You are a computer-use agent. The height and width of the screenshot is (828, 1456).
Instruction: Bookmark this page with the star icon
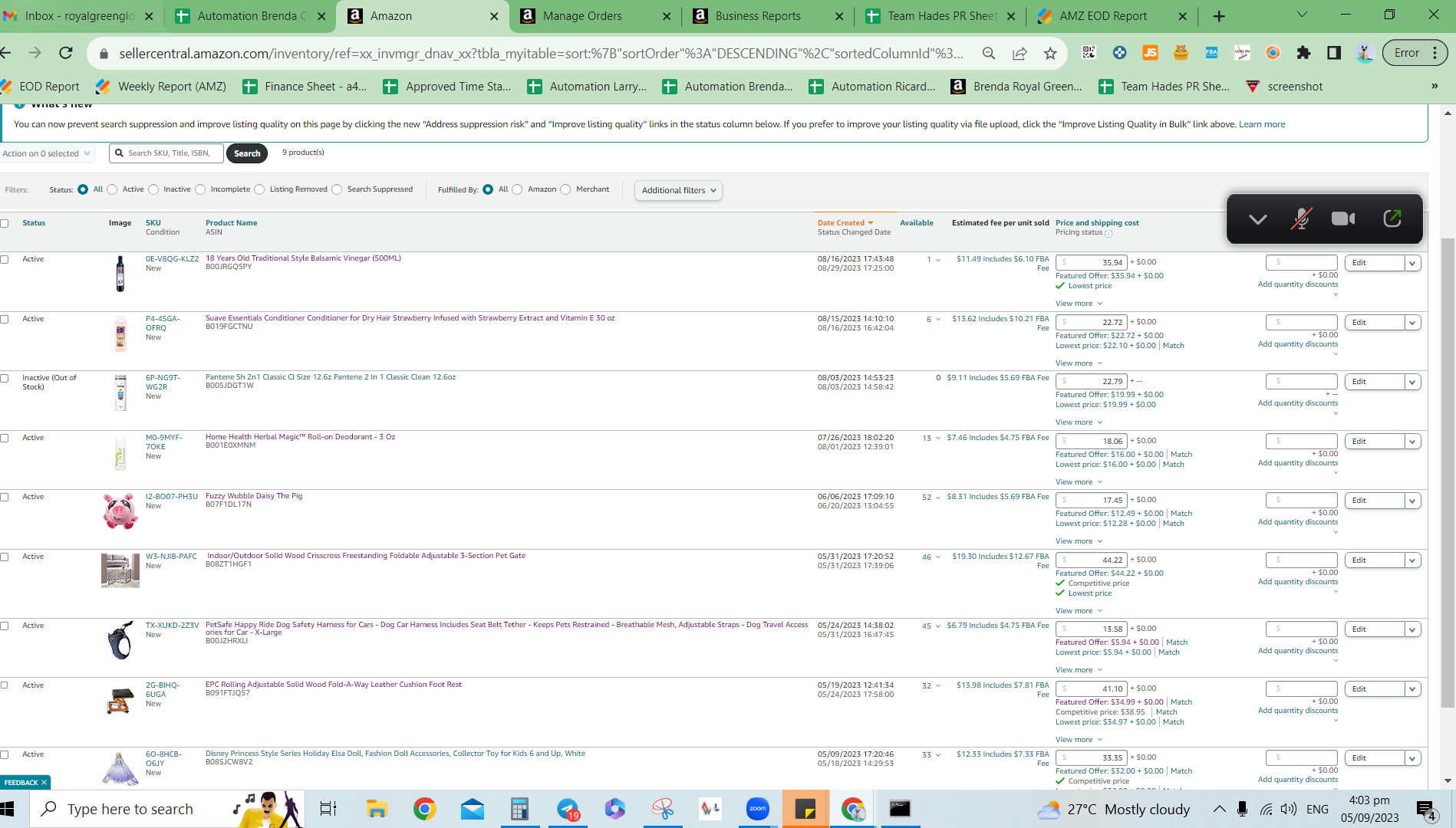coord(1050,53)
